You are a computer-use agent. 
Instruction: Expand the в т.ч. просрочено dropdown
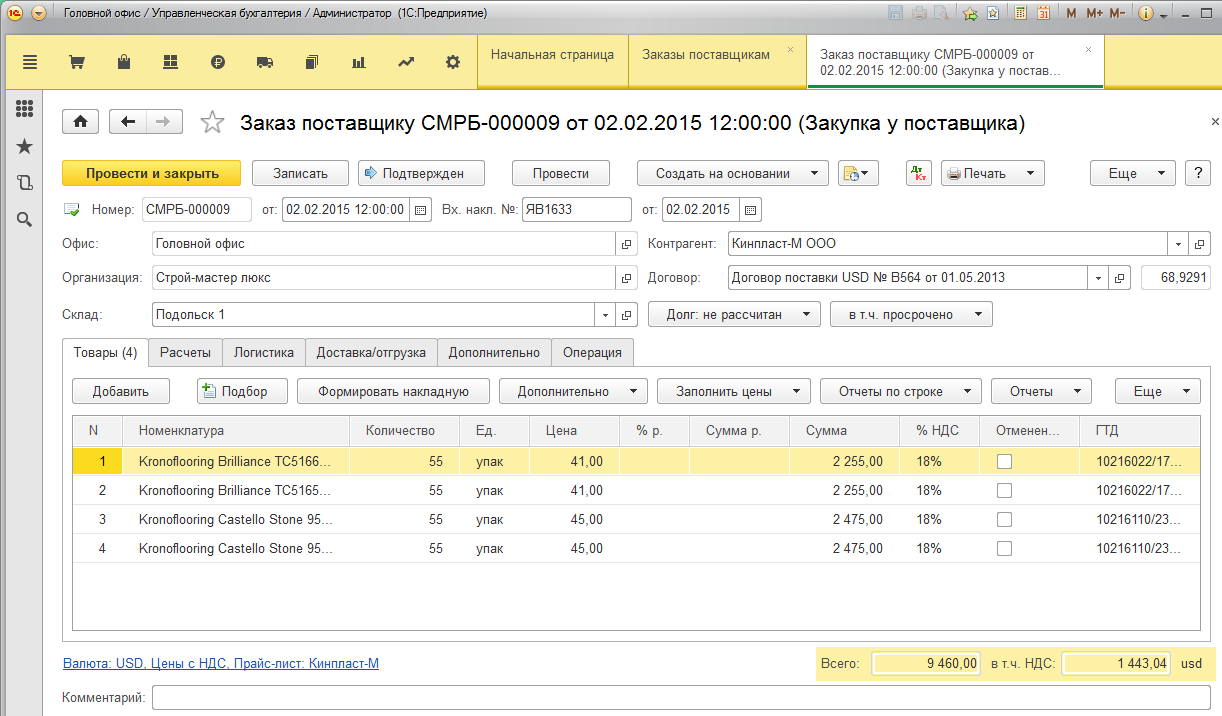coord(911,314)
